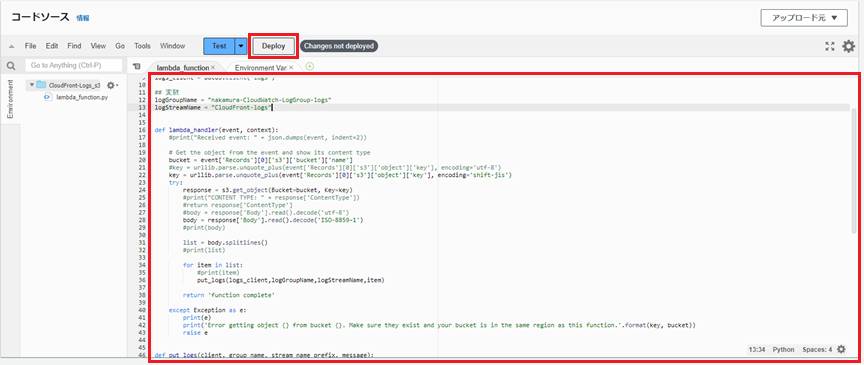Toggle the fullscreen editor icon

click(x=830, y=46)
